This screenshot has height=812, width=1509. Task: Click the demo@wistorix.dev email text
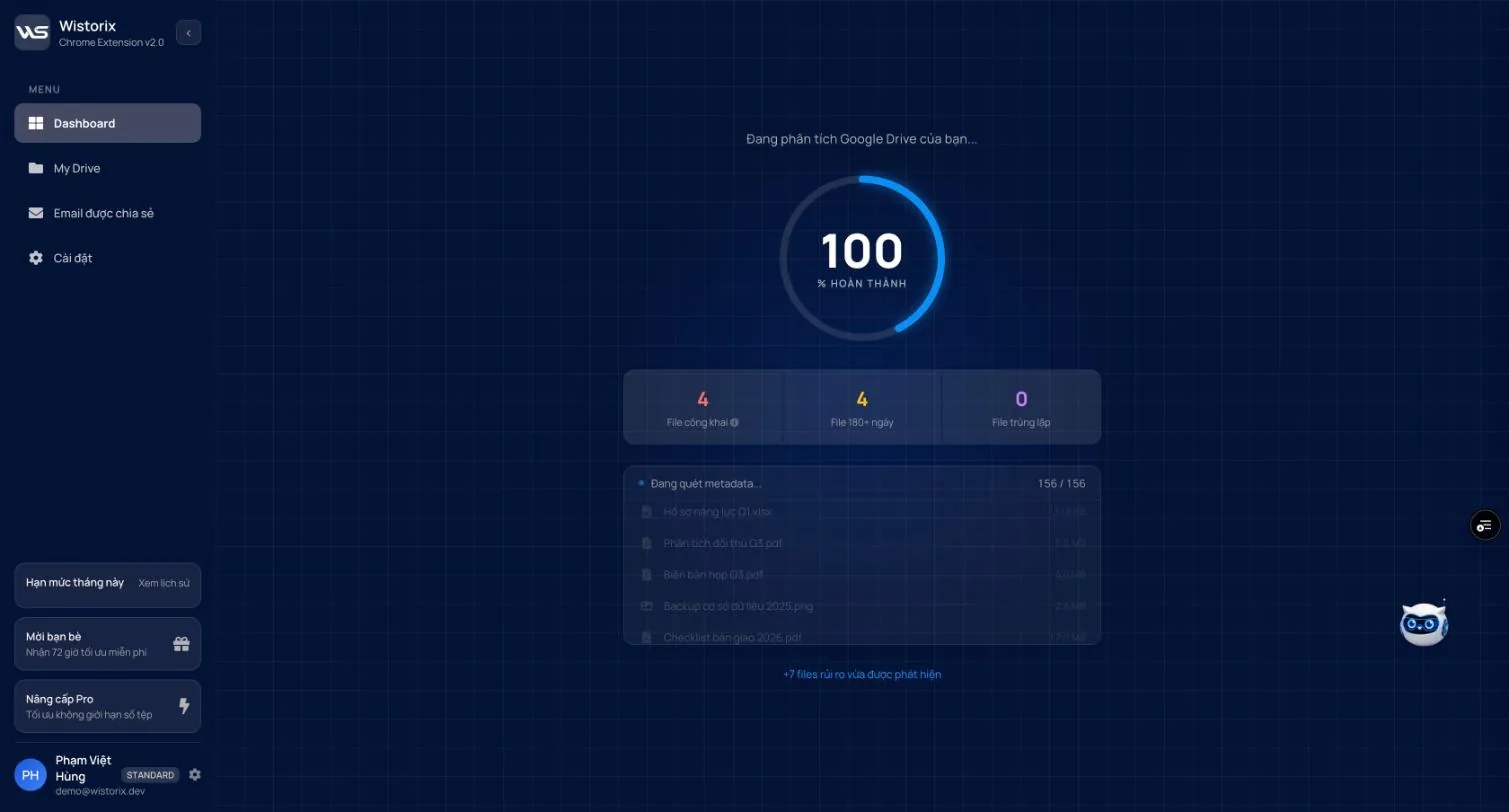tap(100, 791)
